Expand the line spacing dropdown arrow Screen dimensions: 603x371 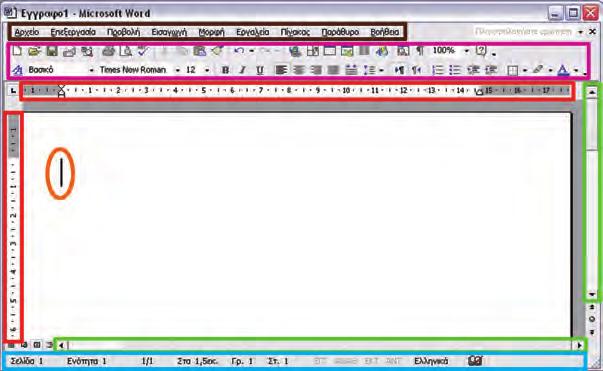[x=381, y=70]
